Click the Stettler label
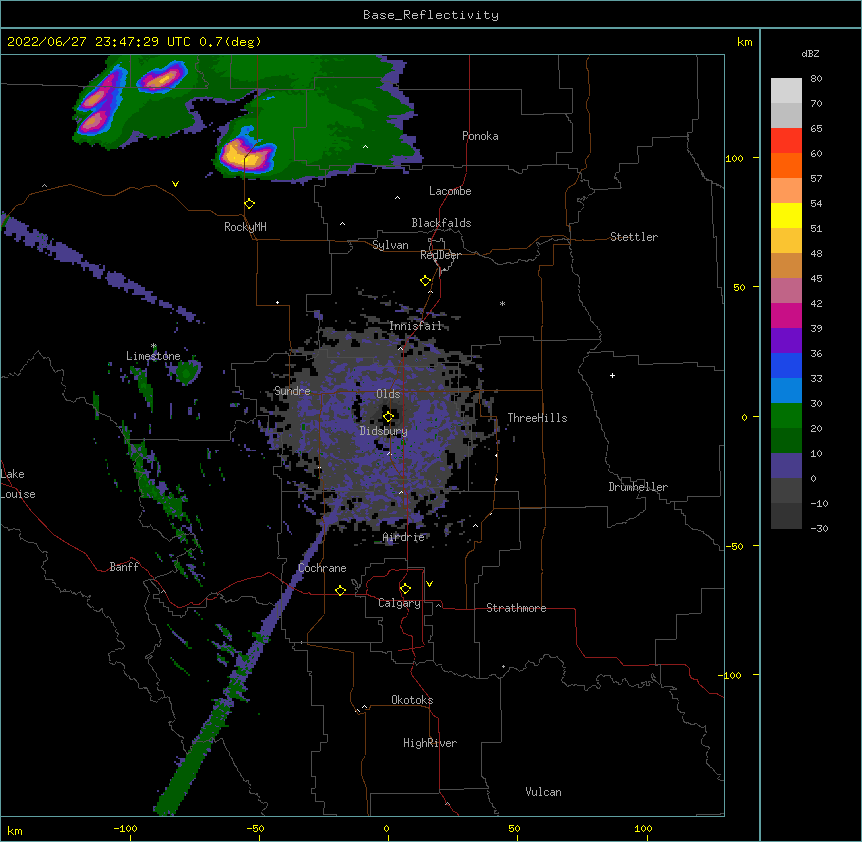This screenshot has width=862, height=842. [x=633, y=237]
